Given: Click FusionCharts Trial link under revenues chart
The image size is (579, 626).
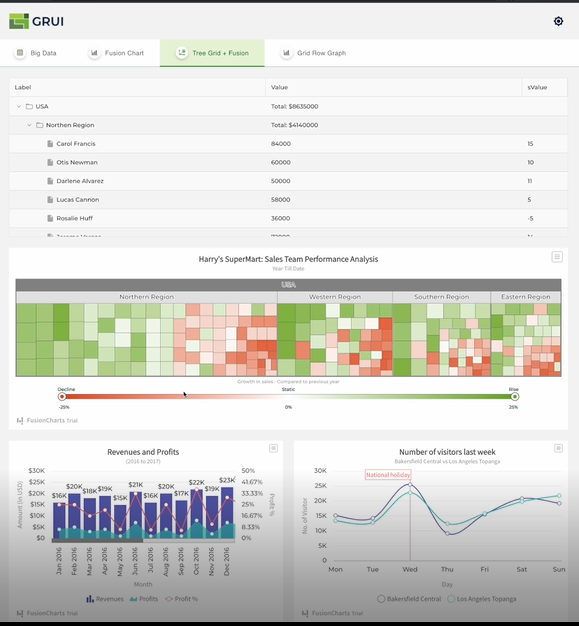Looking at the screenshot, I should pyautogui.click(x=47, y=613).
